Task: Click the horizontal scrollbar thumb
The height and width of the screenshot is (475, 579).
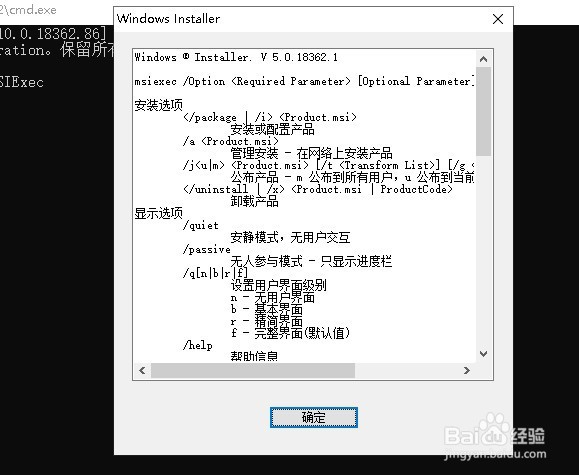Action: (253, 370)
